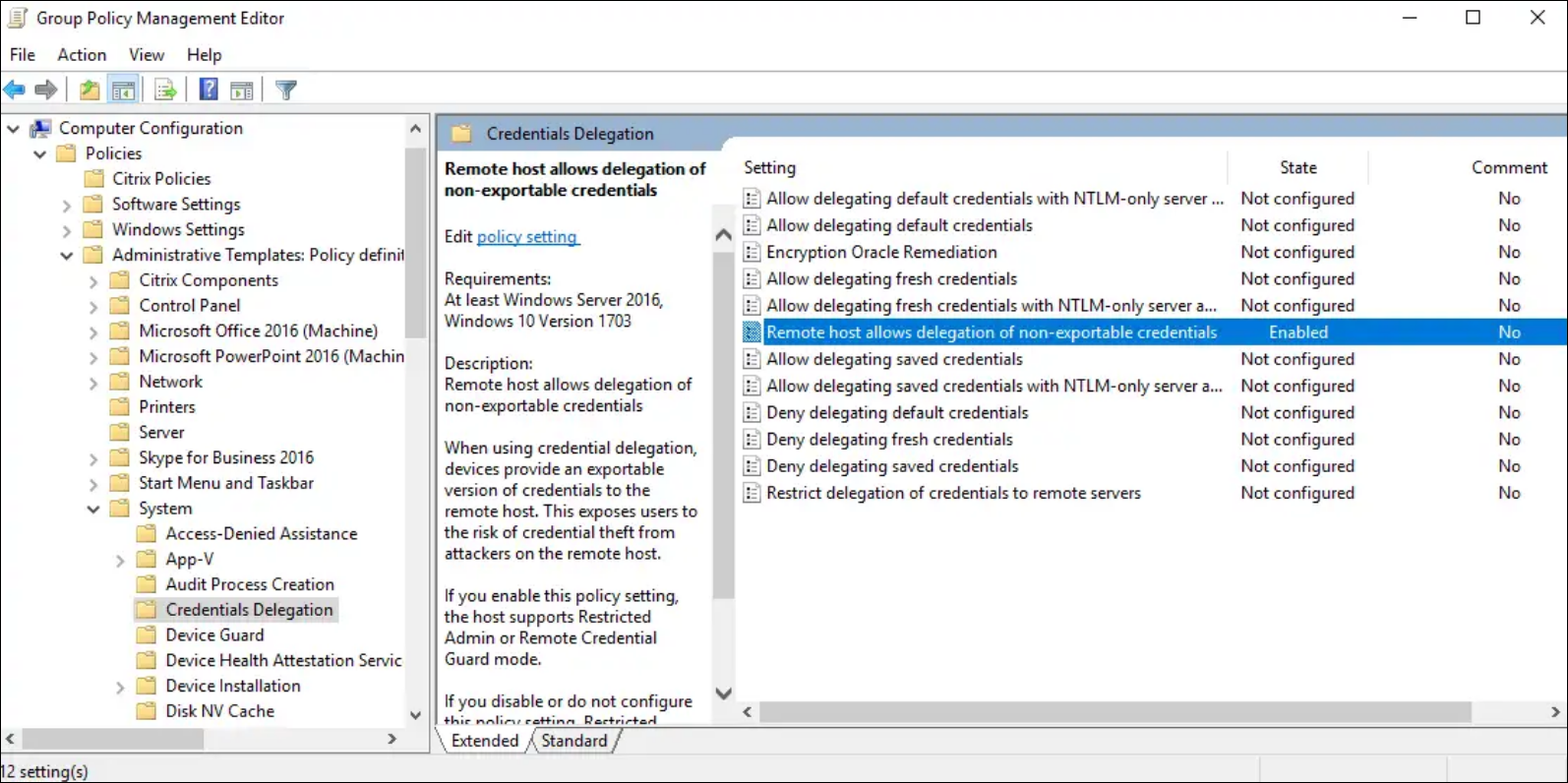Click the settings list horizontal scrollbar
Image resolution: width=1568 pixels, height=783 pixels.
tap(1115, 711)
